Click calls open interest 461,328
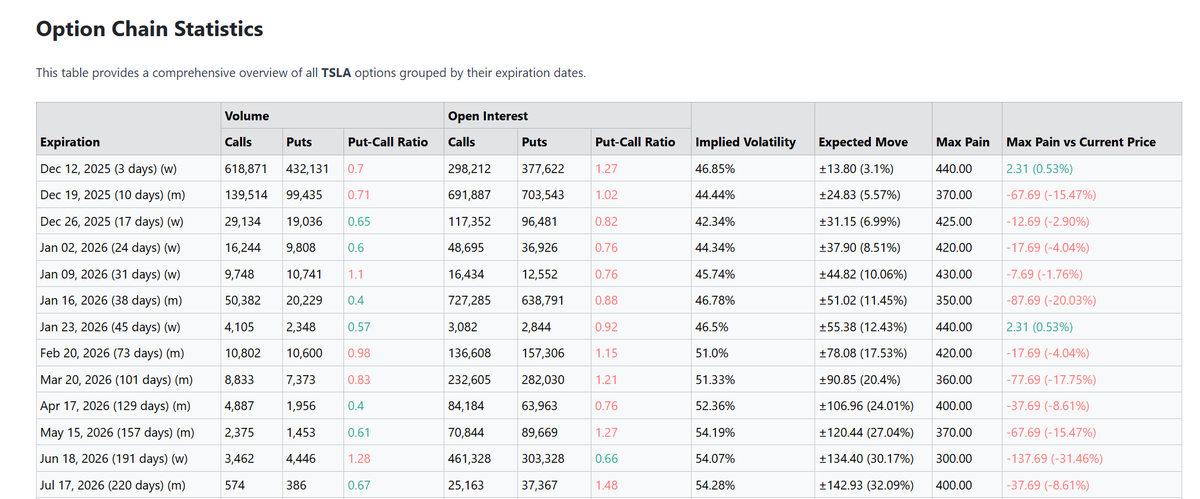 click(x=469, y=459)
